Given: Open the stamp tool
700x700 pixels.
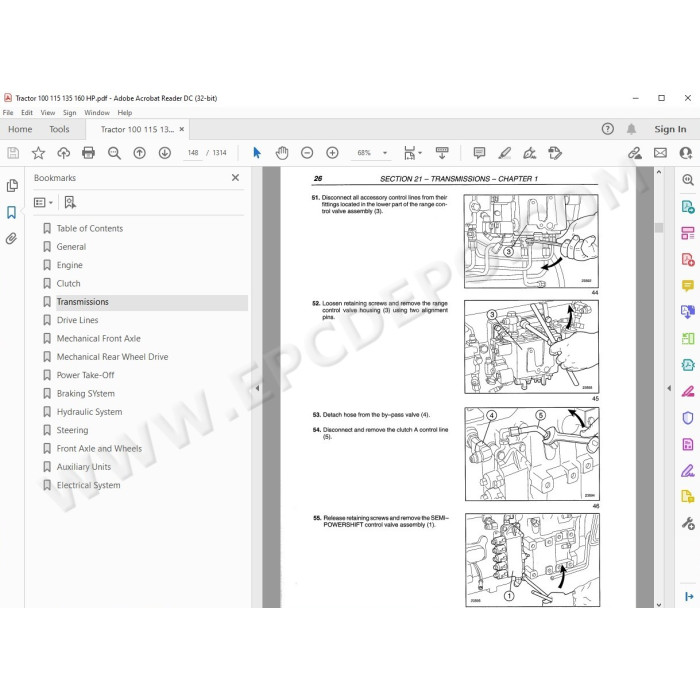Looking at the screenshot, I should (555, 153).
